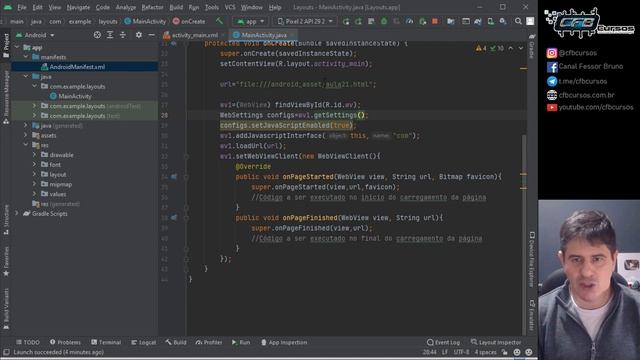Image resolution: width=640 pixels, height=360 pixels.
Task: Click the editor vertical scrollbar
Action: 524,235
